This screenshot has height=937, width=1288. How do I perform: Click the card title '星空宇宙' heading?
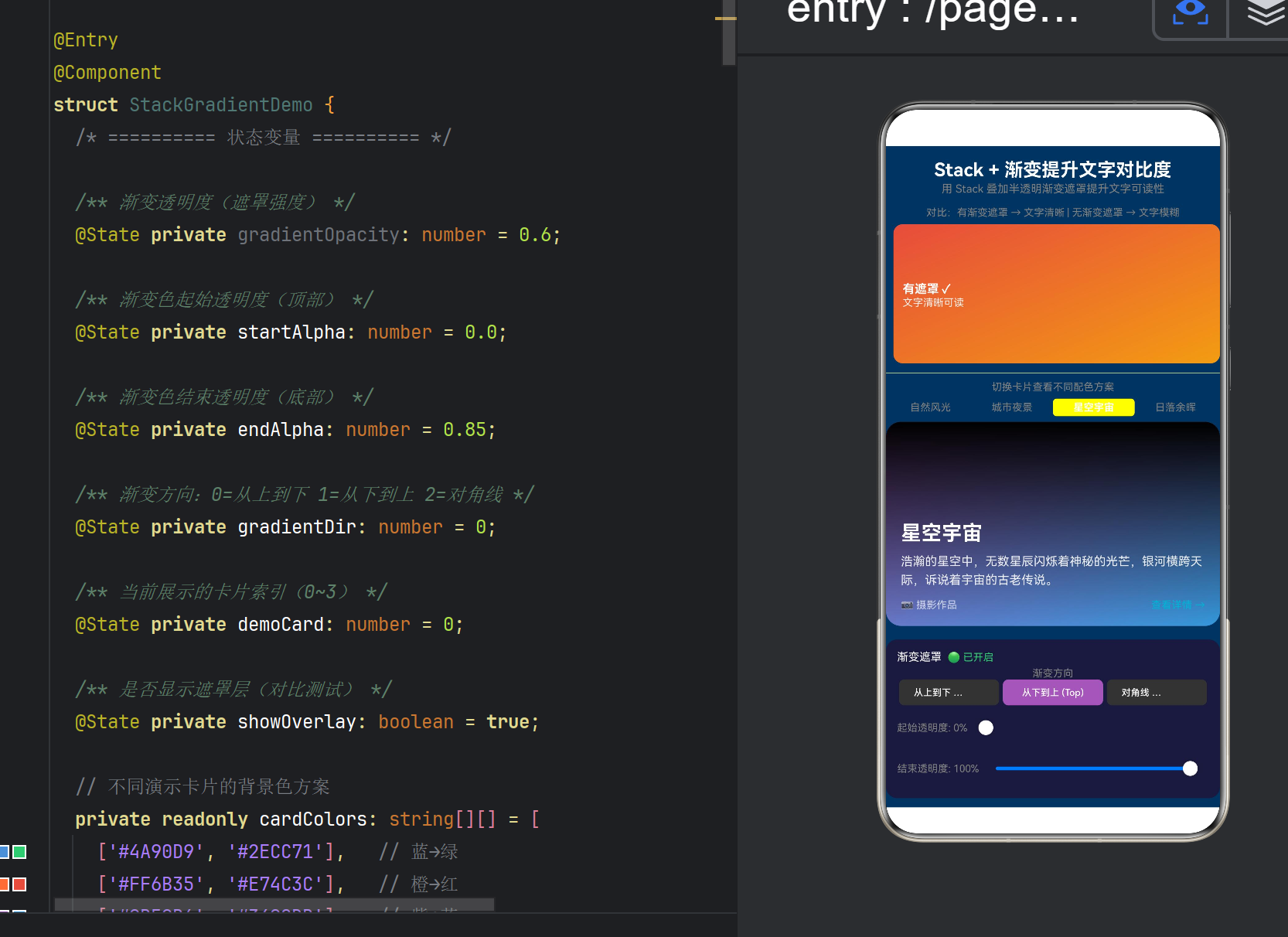pyautogui.click(x=941, y=533)
